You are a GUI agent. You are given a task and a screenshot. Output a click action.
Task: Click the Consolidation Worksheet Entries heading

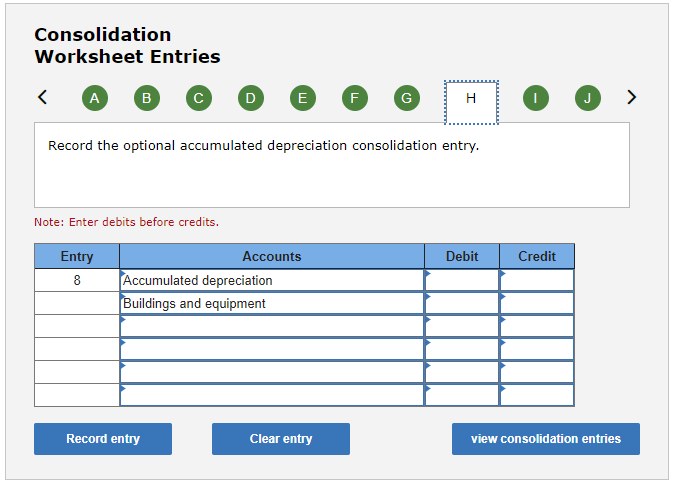[x=127, y=45]
